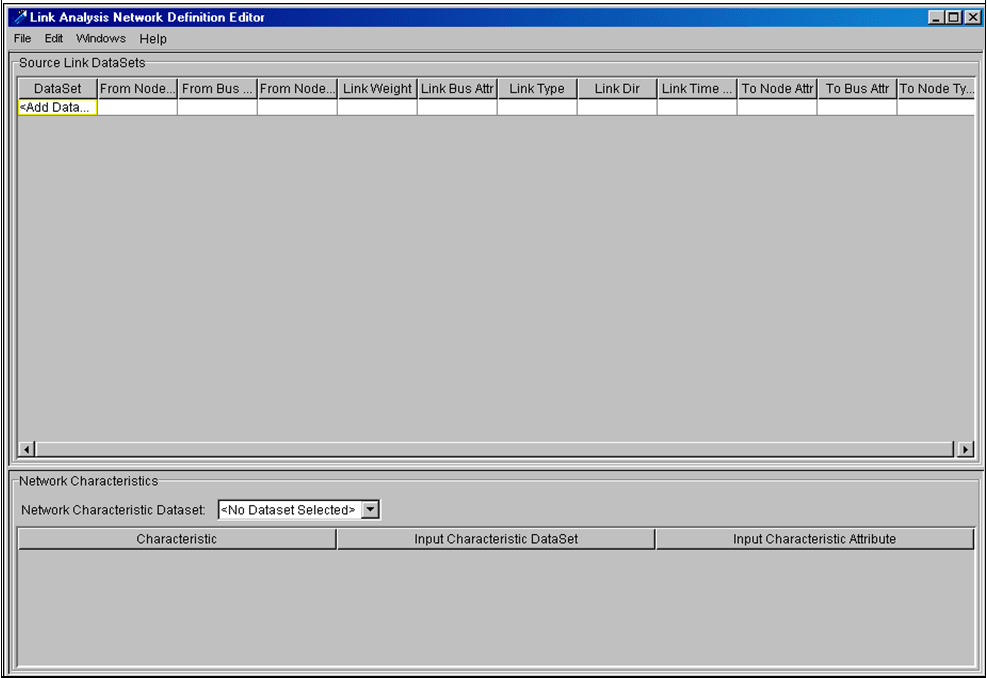The image size is (987, 678).
Task: Click the To Node Attr column header
Action: click(x=777, y=88)
